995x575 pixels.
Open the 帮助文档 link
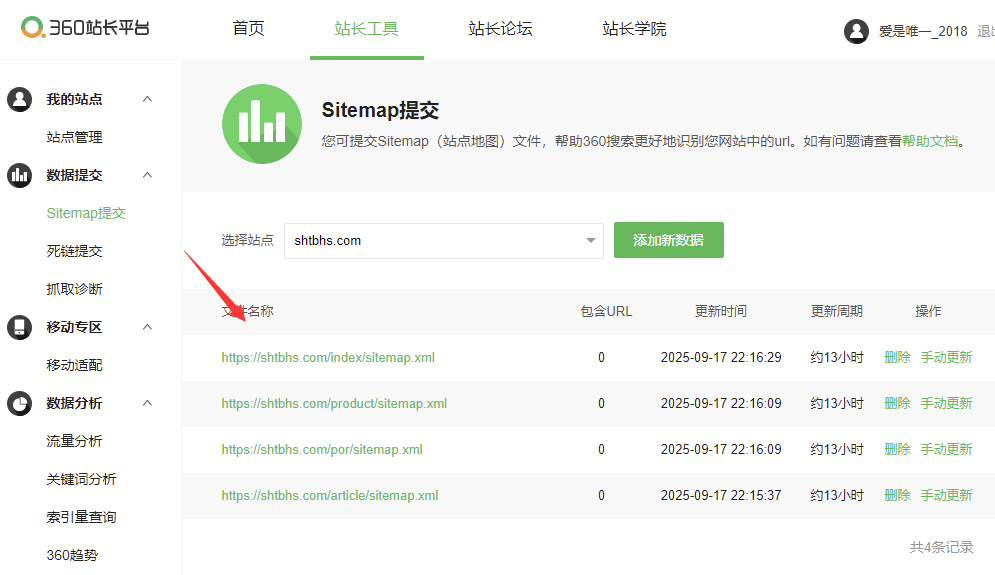point(930,141)
